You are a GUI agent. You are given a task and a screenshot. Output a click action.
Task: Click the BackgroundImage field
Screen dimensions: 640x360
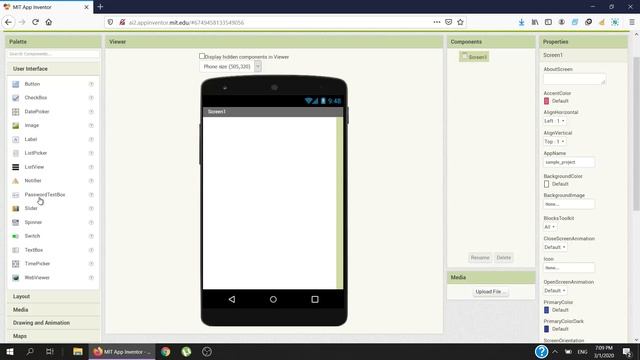coord(569,204)
